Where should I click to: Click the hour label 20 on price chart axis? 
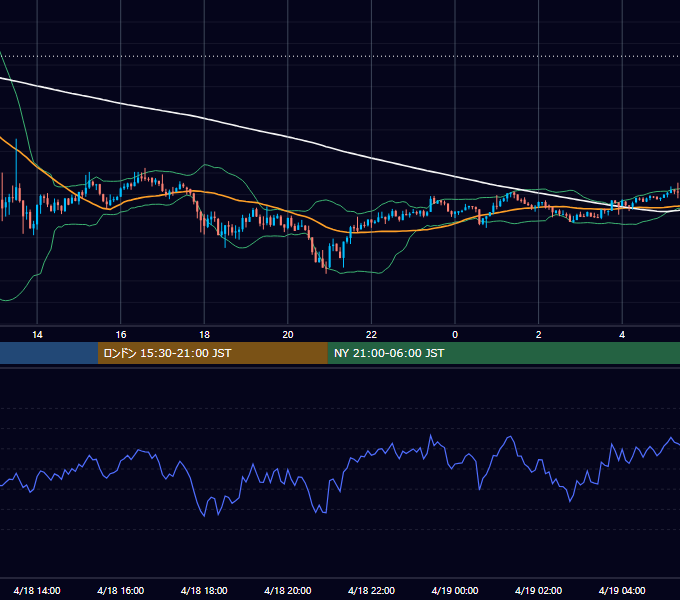tap(288, 335)
